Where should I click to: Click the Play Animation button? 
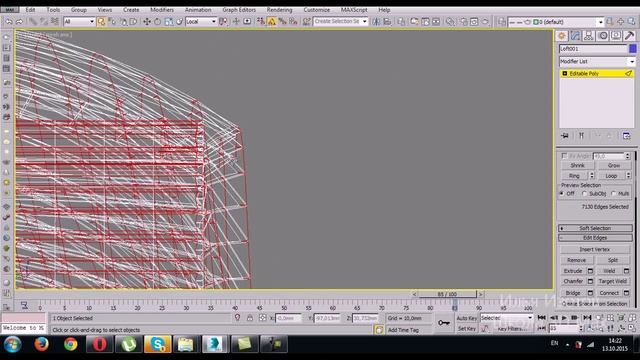point(564,318)
